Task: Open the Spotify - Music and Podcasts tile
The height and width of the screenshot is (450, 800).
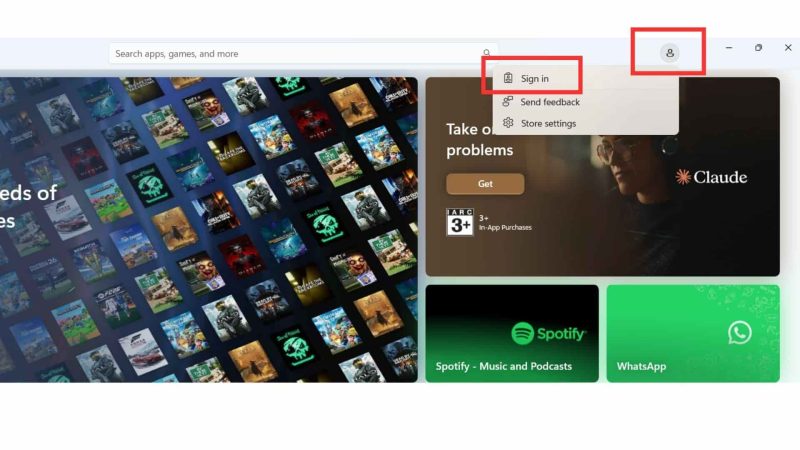Action: pyautogui.click(x=512, y=334)
